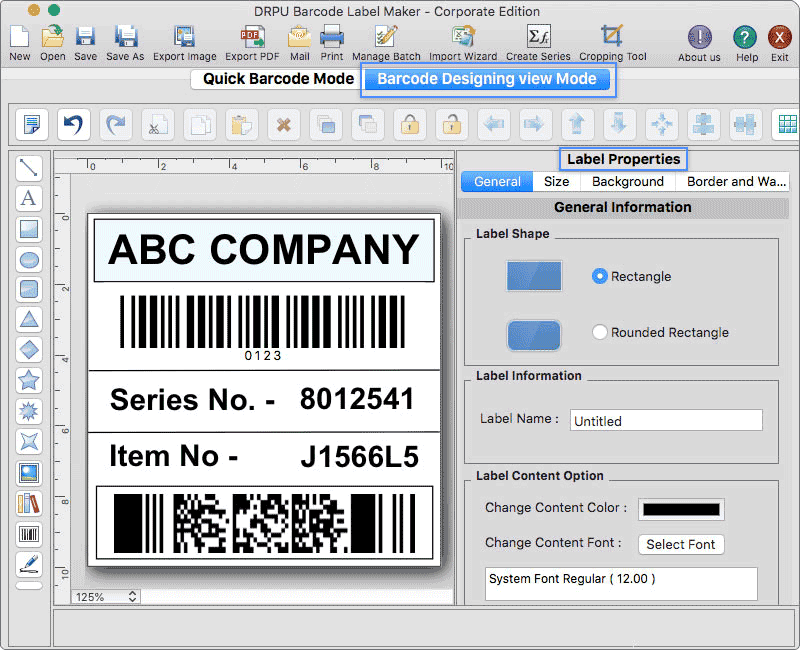Select the Text tool

click(x=28, y=199)
